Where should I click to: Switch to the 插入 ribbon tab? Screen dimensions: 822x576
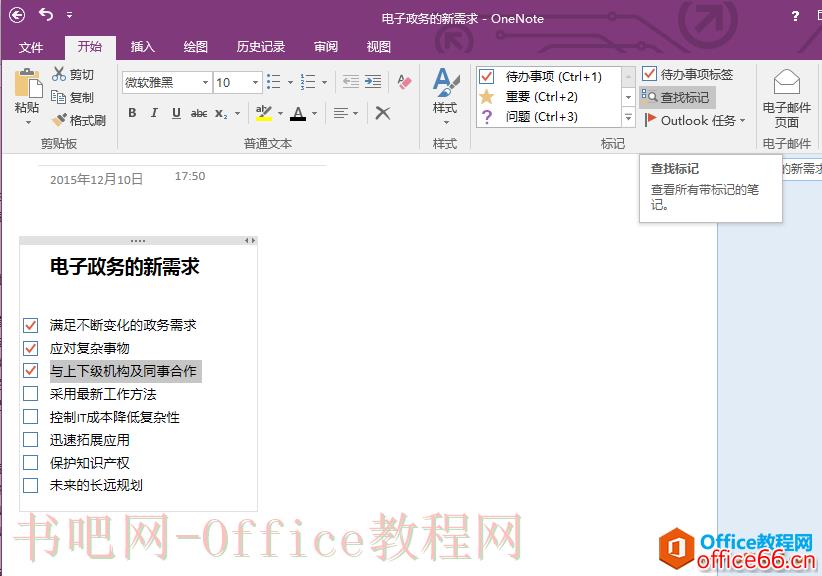click(143, 47)
